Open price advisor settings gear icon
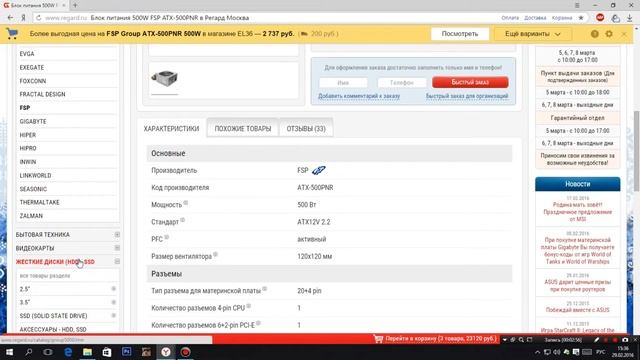Image resolution: width=640 pixels, height=360 pixels. pyautogui.click(x=609, y=34)
